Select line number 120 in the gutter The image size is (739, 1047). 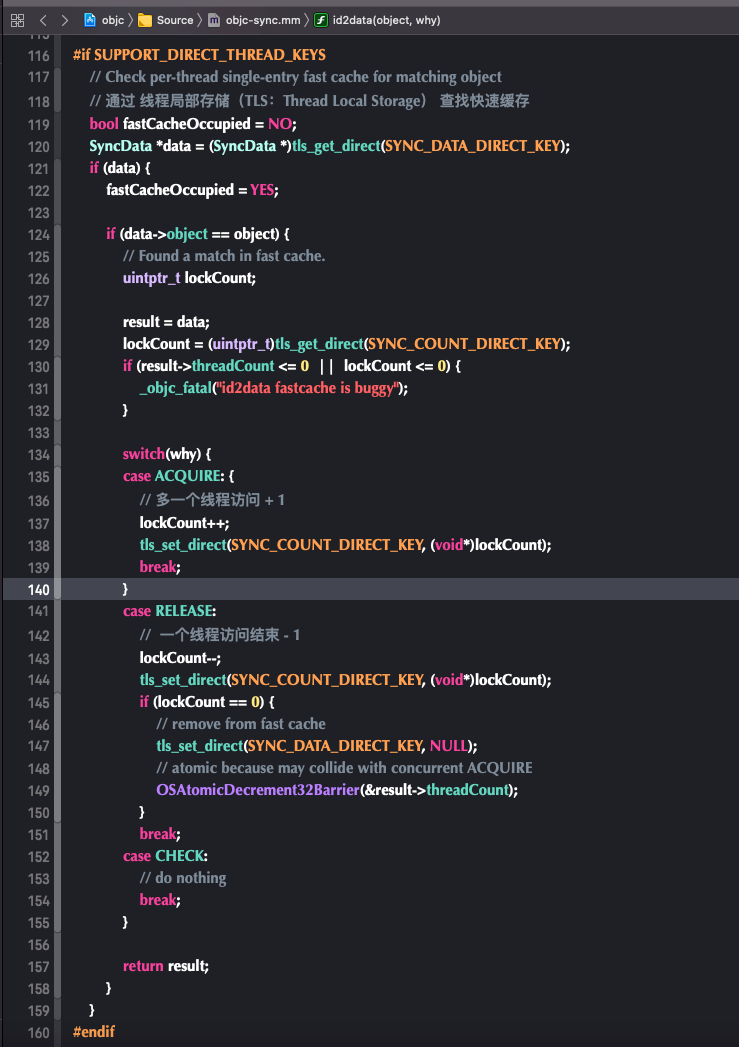click(x=39, y=146)
